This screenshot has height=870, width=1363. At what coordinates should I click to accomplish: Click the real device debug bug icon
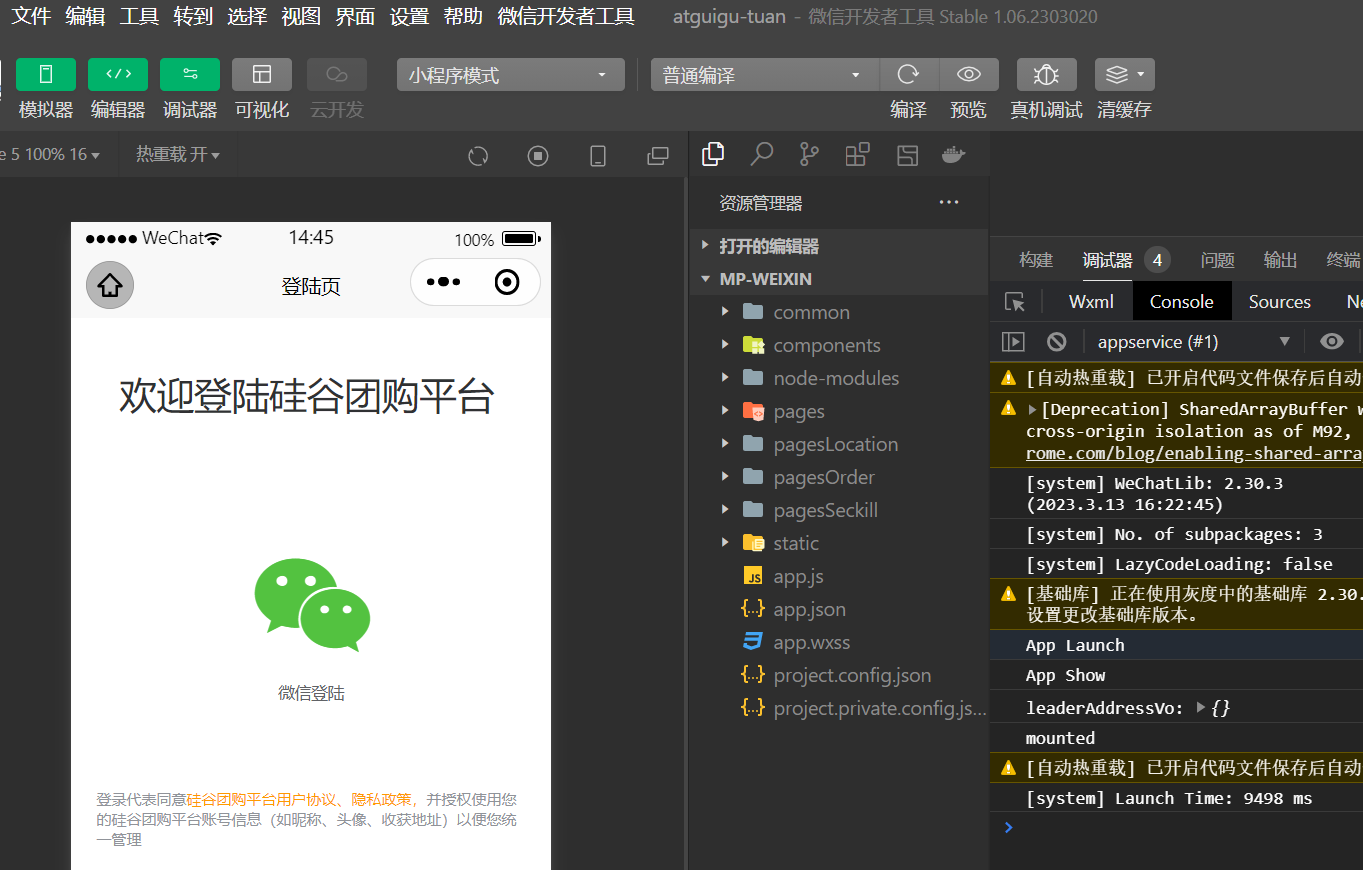click(1046, 75)
